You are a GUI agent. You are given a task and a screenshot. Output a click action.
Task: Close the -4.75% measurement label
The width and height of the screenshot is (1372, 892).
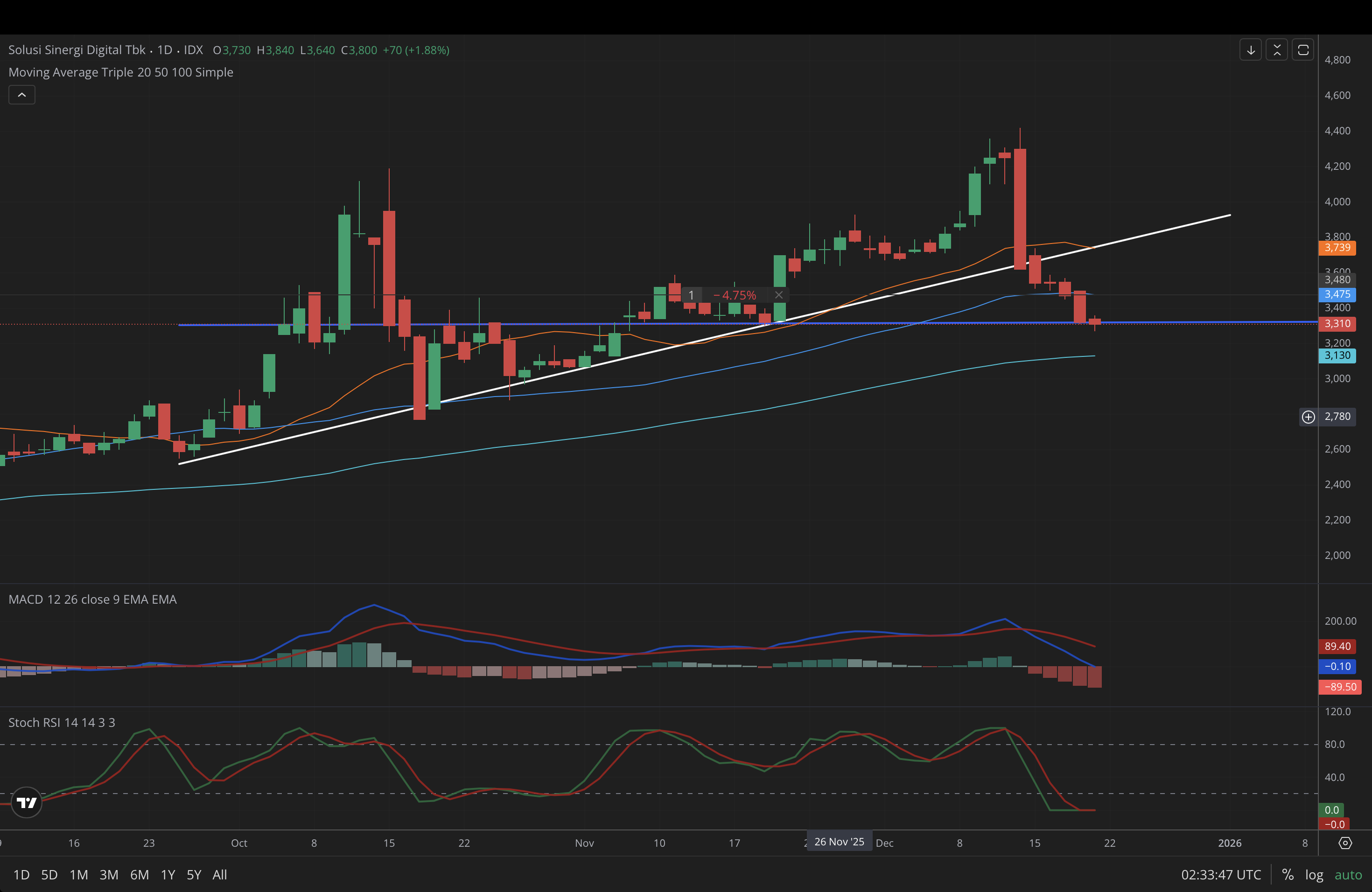(x=778, y=295)
